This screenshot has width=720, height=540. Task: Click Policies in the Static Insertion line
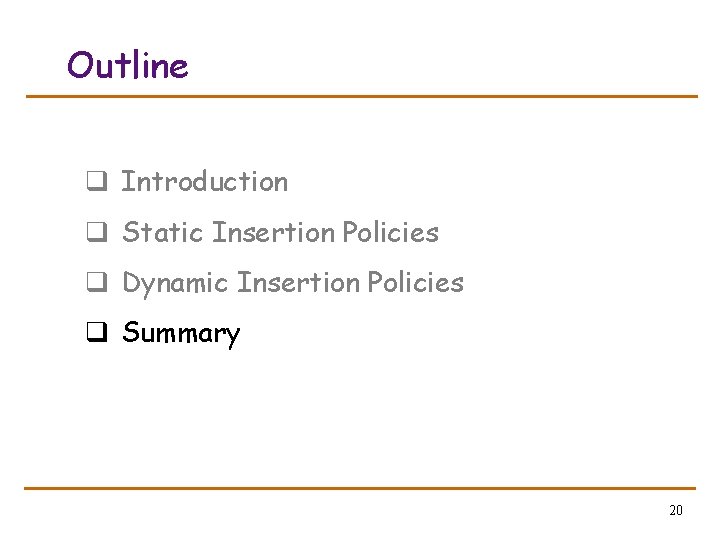[390, 233]
